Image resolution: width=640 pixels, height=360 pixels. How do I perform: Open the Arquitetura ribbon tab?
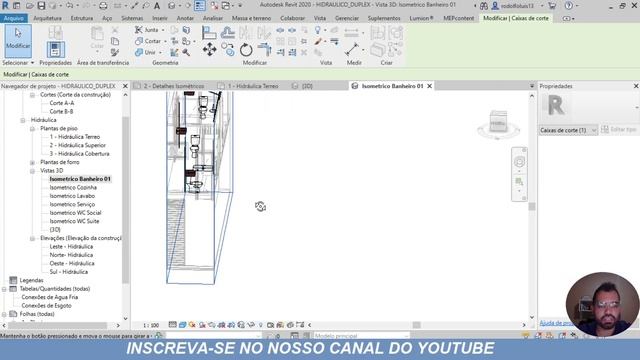pyautogui.click(x=47, y=18)
